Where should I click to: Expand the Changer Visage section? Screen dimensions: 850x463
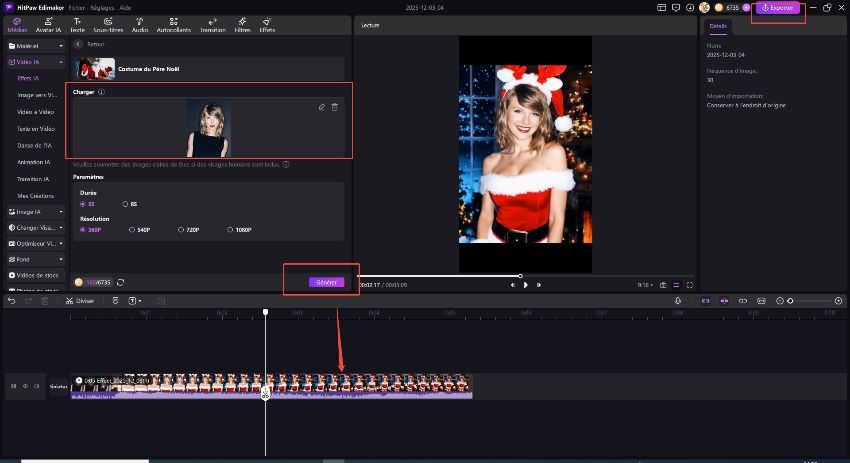point(36,228)
